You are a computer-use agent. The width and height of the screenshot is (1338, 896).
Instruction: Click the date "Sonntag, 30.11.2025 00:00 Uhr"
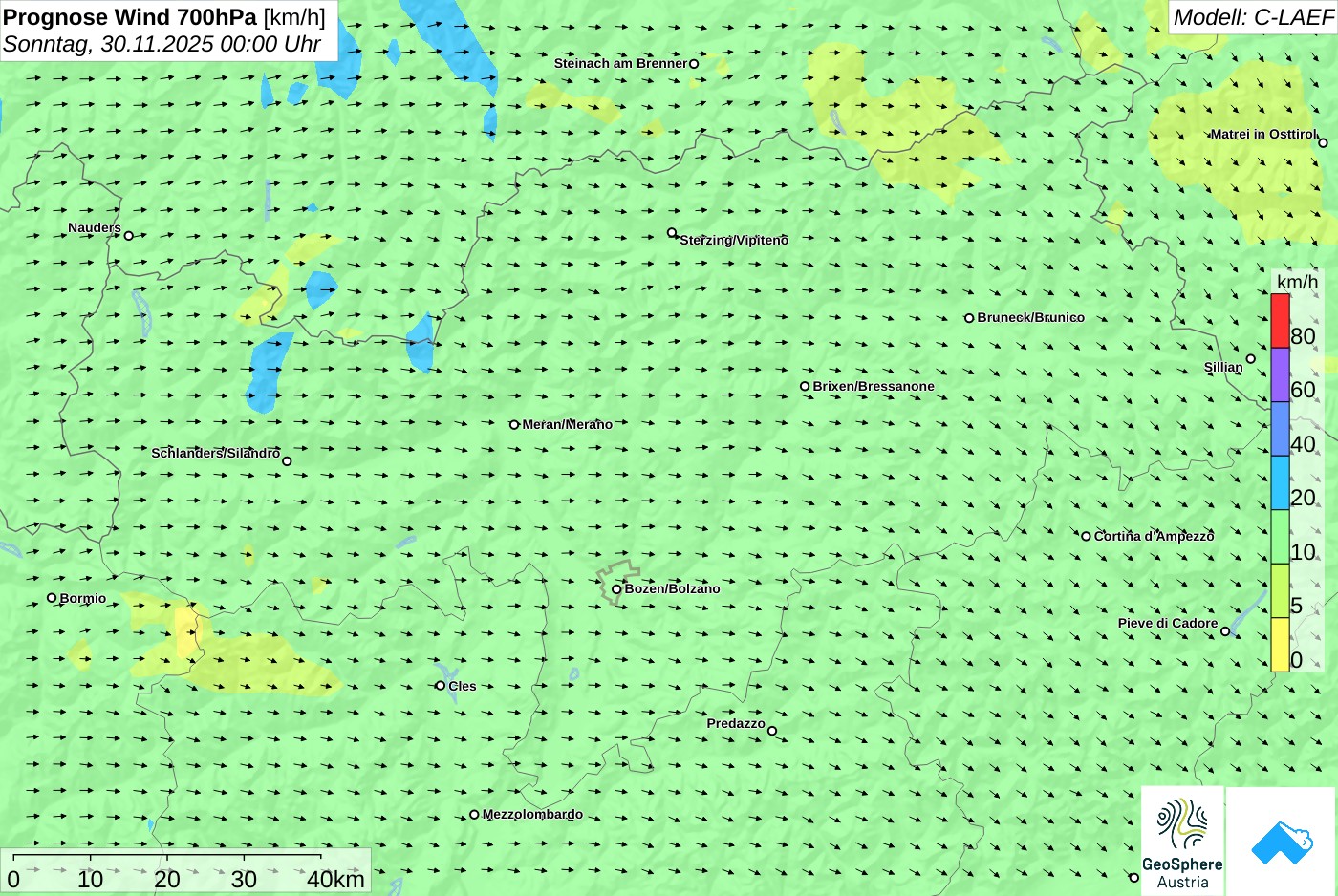pyautogui.click(x=162, y=44)
